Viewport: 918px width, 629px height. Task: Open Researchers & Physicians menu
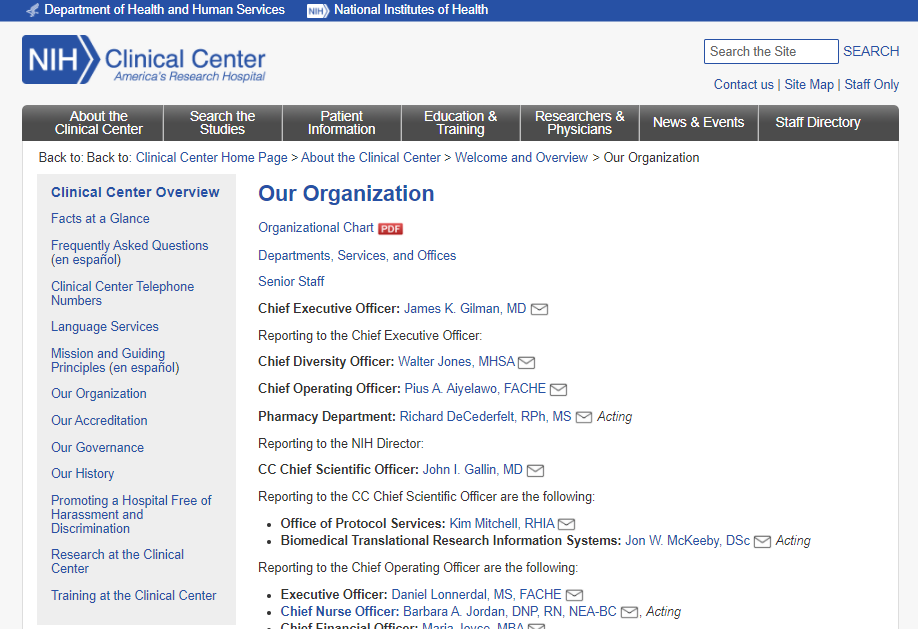580,123
